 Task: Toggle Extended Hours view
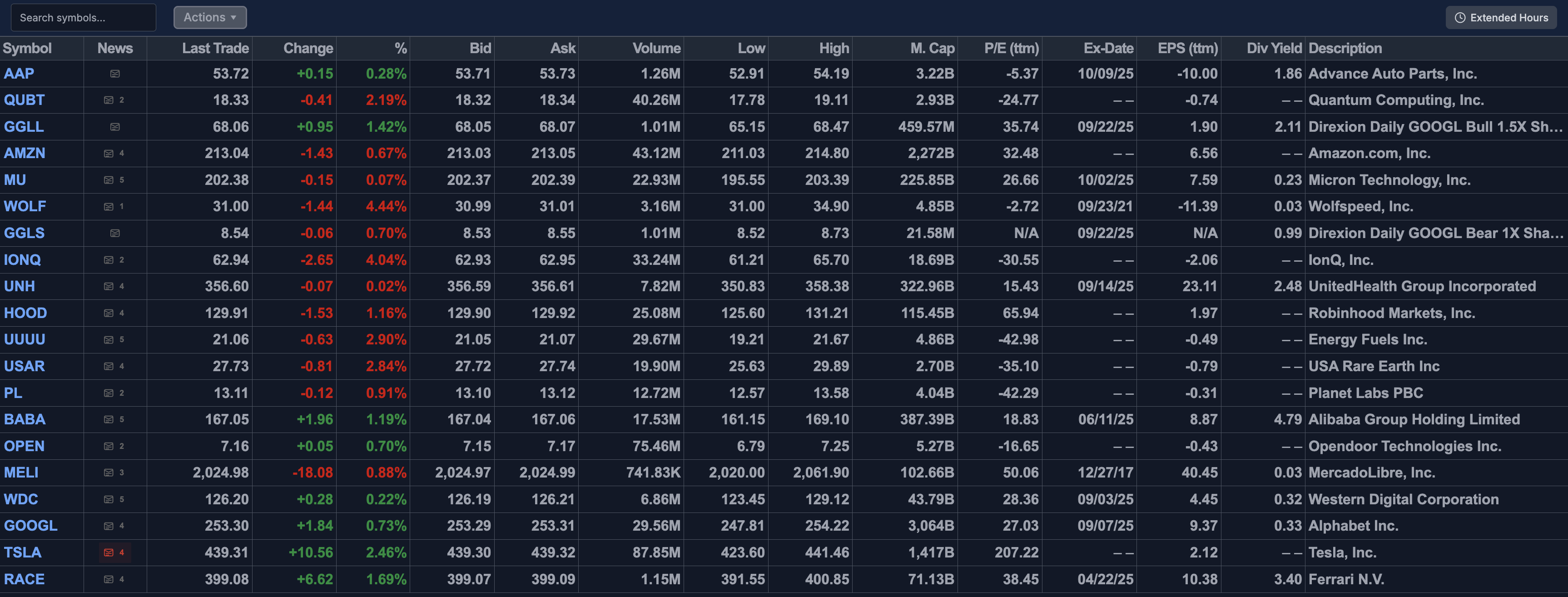(1501, 18)
